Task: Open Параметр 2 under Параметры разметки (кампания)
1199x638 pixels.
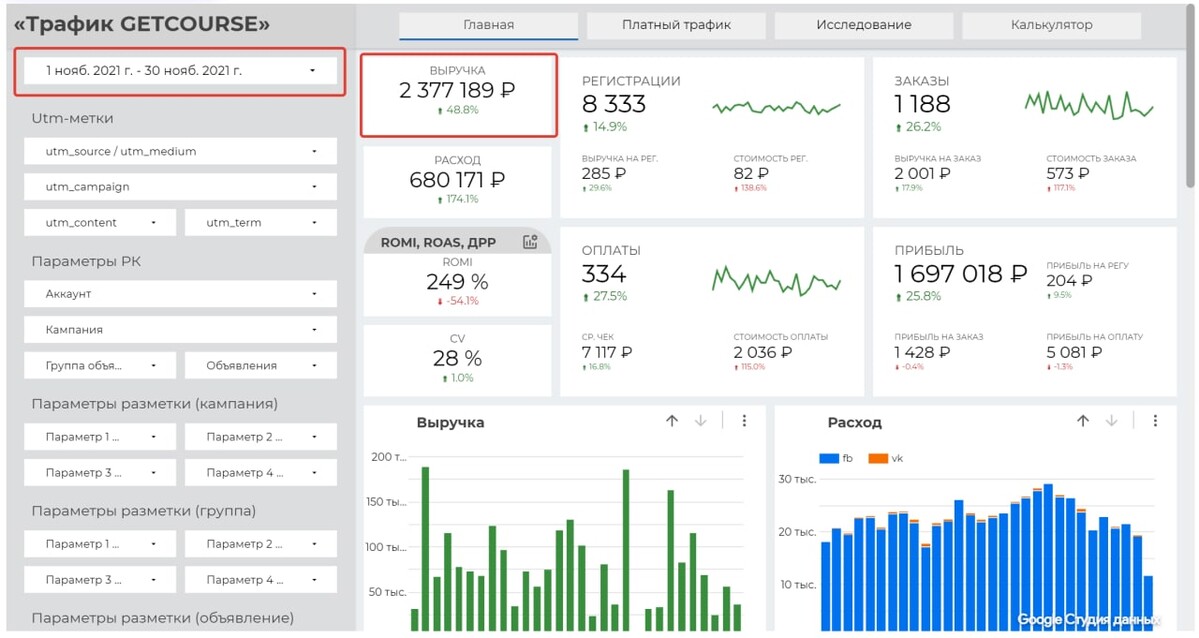Action: tap(261, 437)
